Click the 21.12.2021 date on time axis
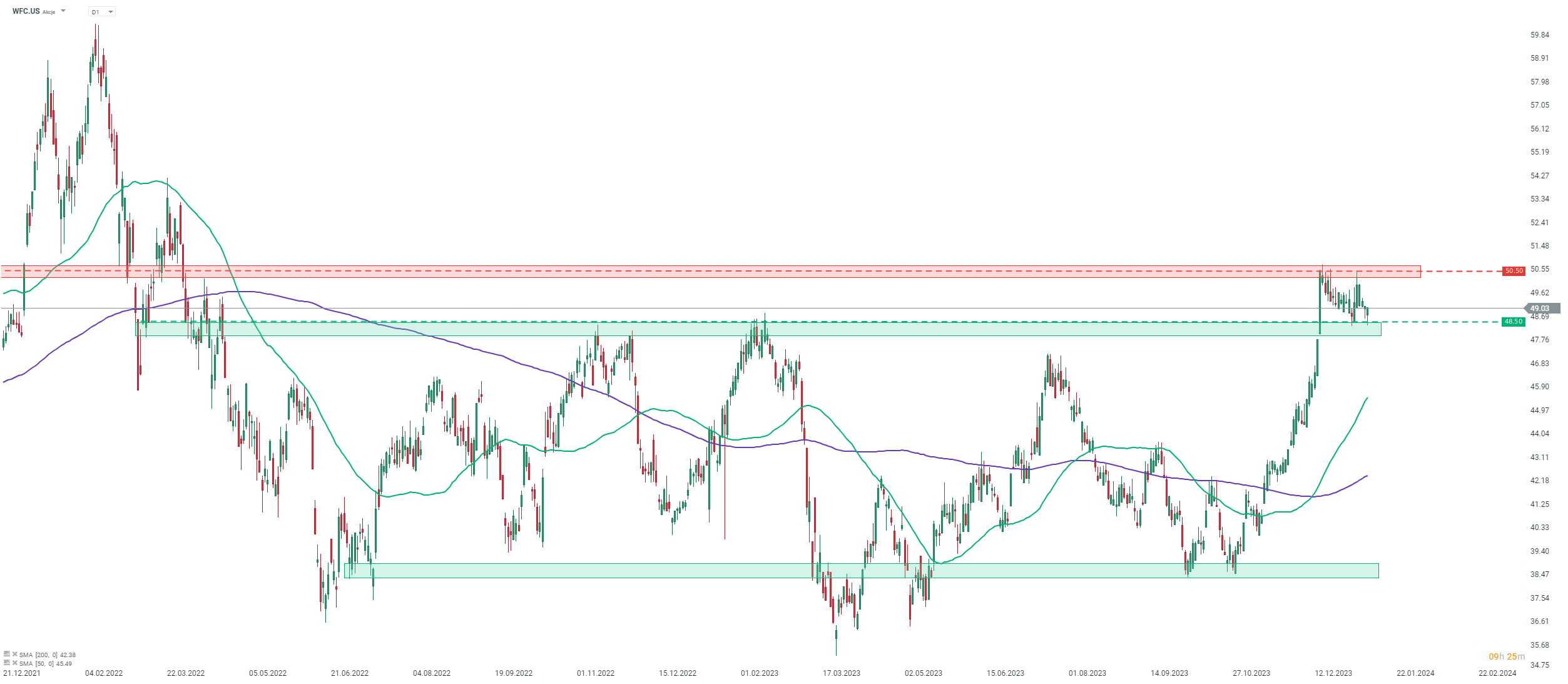1568x684 pixels. [22, 673]
